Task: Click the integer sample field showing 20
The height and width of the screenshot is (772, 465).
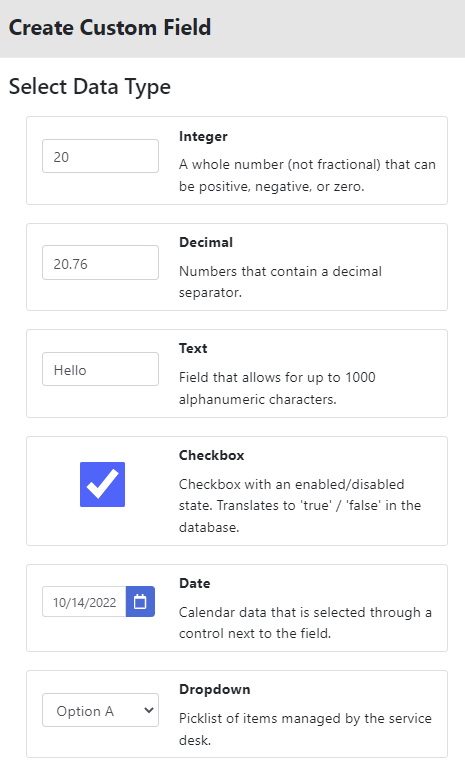Action: click(100, 156)
